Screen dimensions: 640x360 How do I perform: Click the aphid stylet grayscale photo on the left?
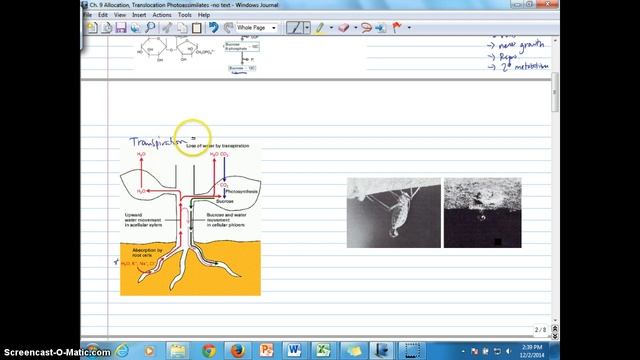394,213
